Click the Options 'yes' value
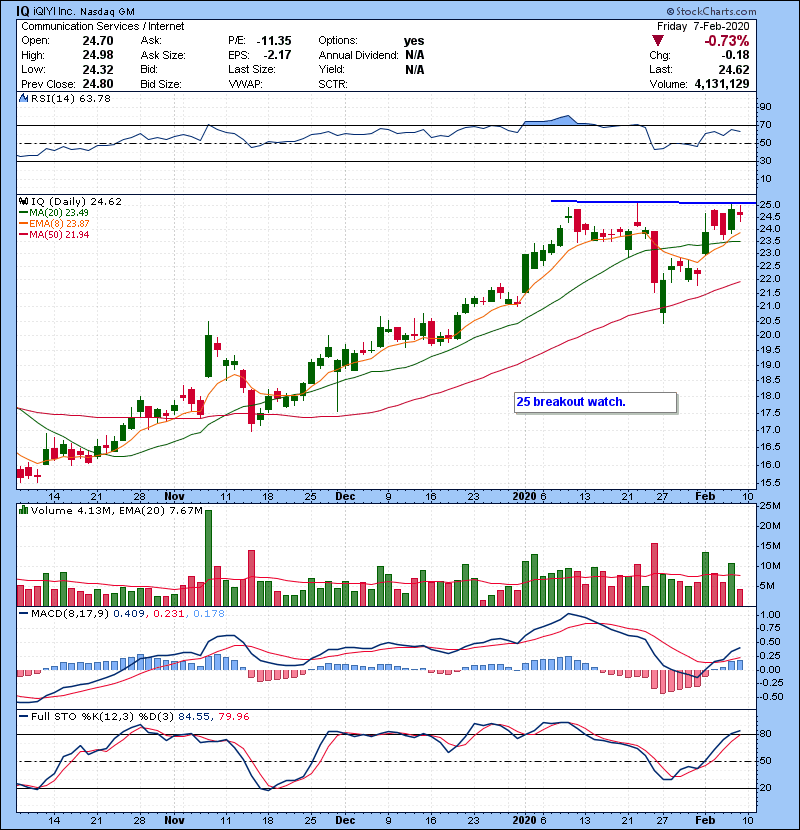Image resolution: width=800 pixels, height=830 pixels. (x=414, y=41)
